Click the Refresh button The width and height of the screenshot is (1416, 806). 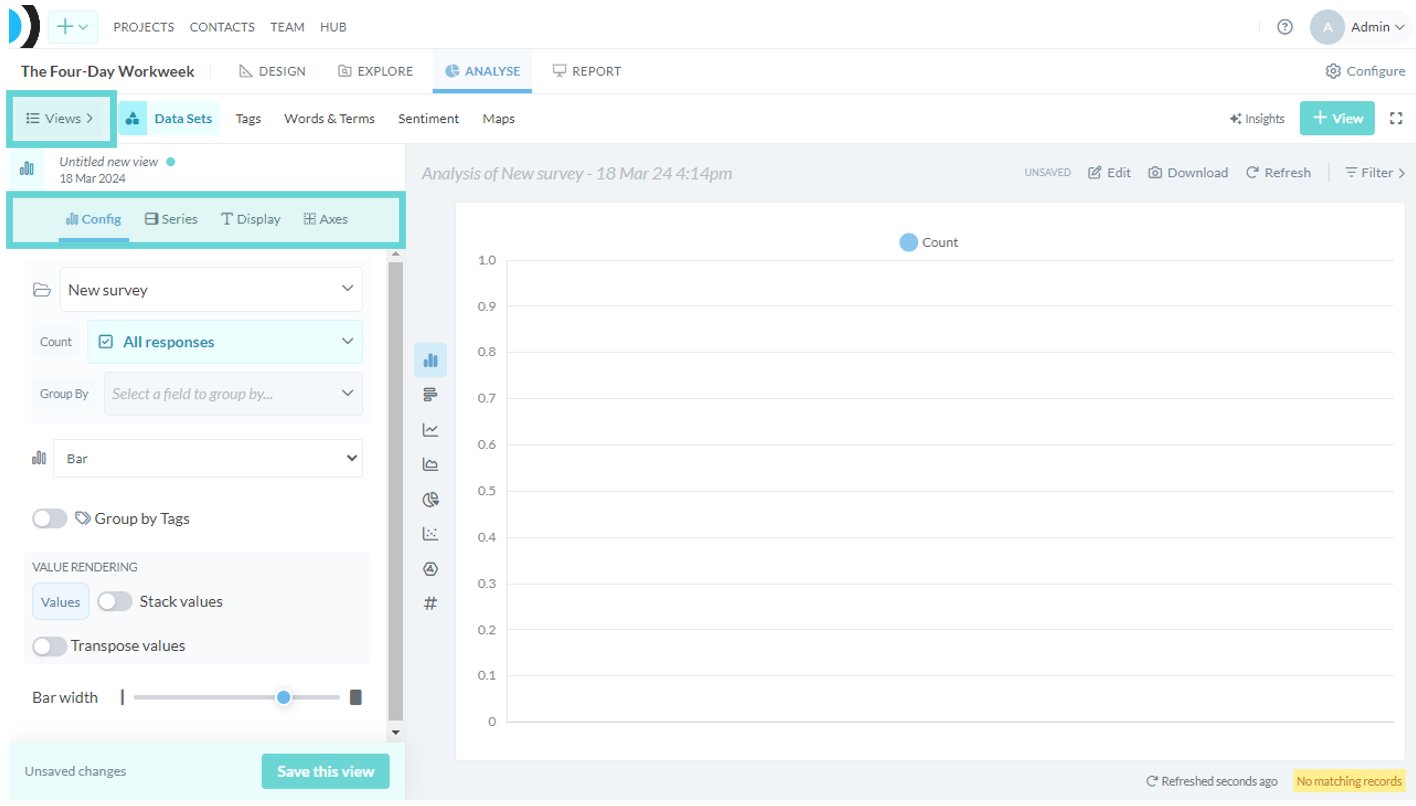1278,172
